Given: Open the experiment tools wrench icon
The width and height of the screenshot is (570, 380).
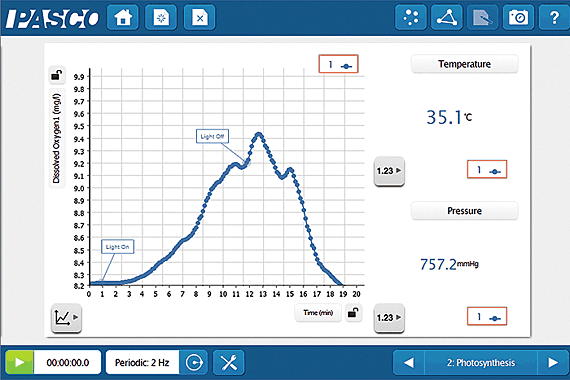Looking at the screenshot, I should (229, 363).
